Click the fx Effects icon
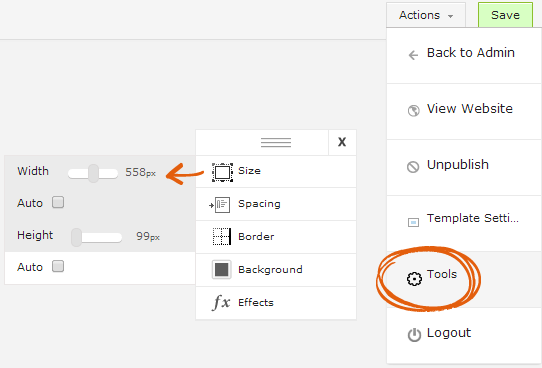 click(x=221, y=302)
